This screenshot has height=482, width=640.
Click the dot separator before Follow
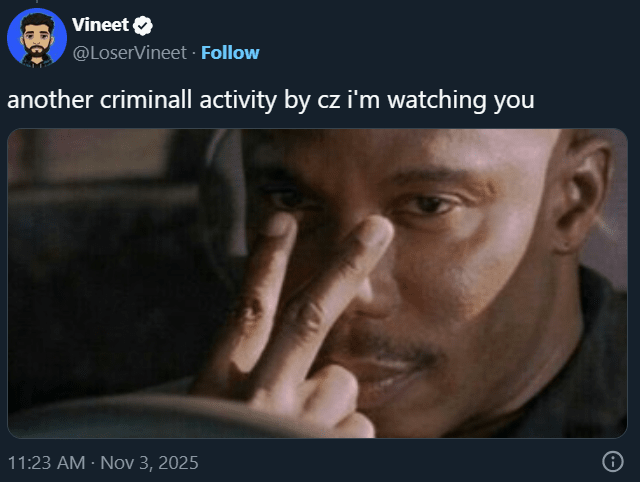coord(194,53)
